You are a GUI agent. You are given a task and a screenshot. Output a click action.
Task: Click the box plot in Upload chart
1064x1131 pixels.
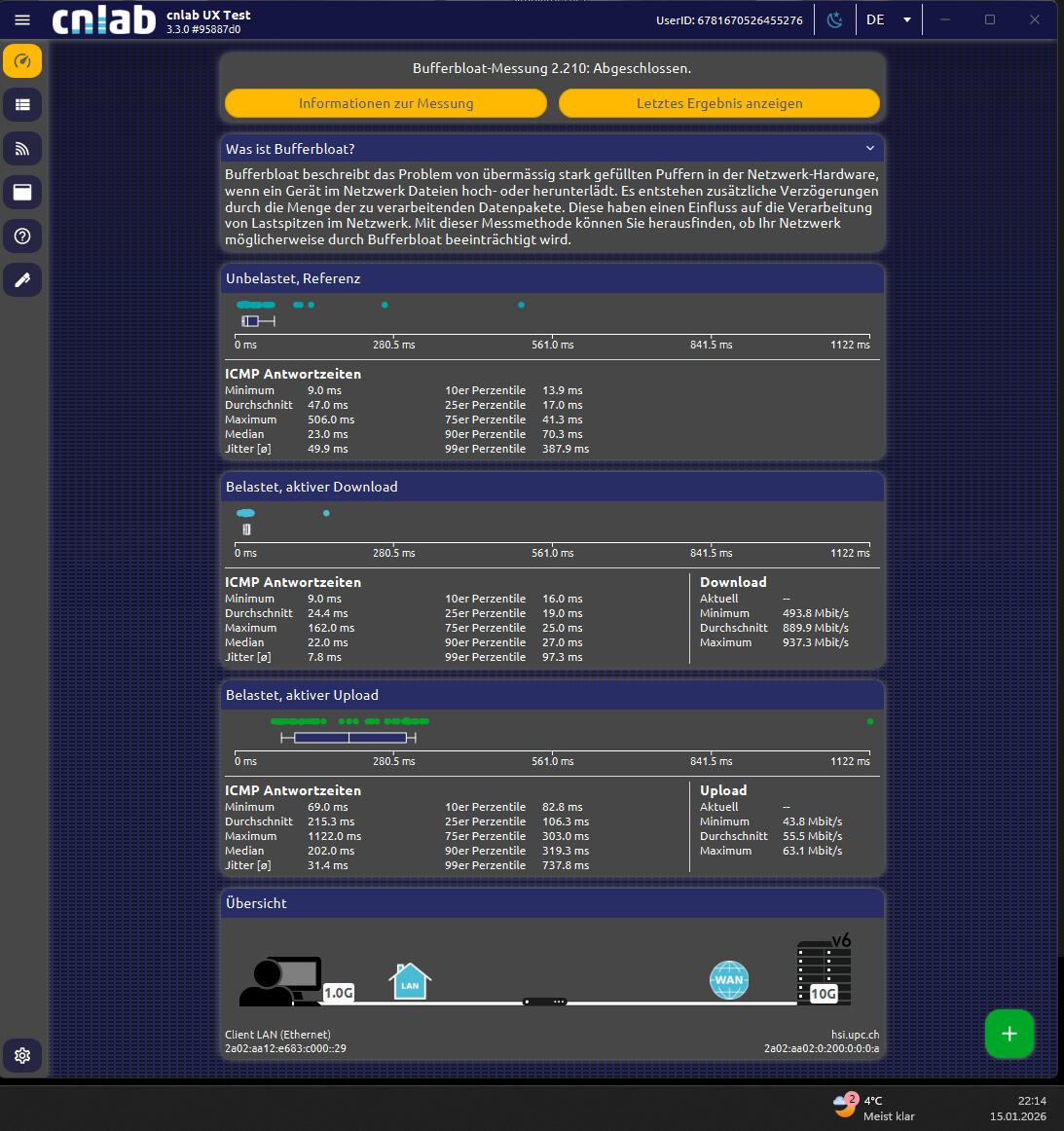coord(349,737)
